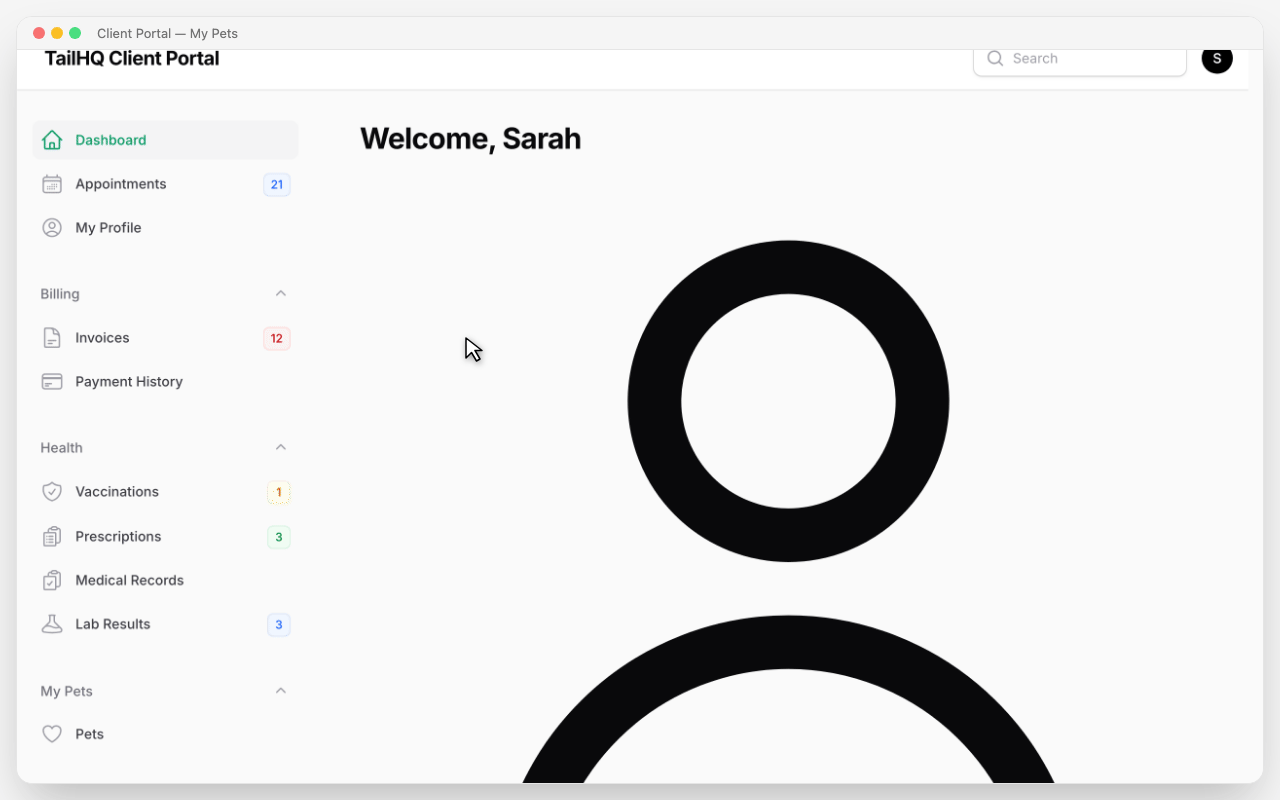
Task: Switch to Medical Records
Action: [129, 580]
